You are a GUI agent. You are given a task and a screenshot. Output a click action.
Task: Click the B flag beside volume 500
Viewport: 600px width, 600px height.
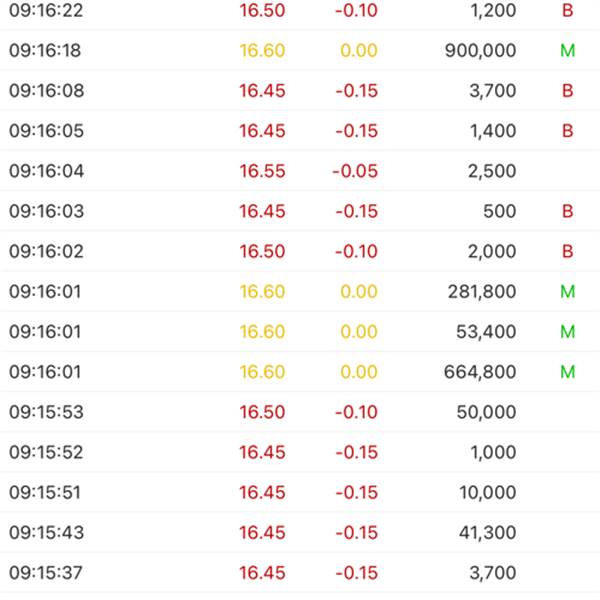pos(567,211)
